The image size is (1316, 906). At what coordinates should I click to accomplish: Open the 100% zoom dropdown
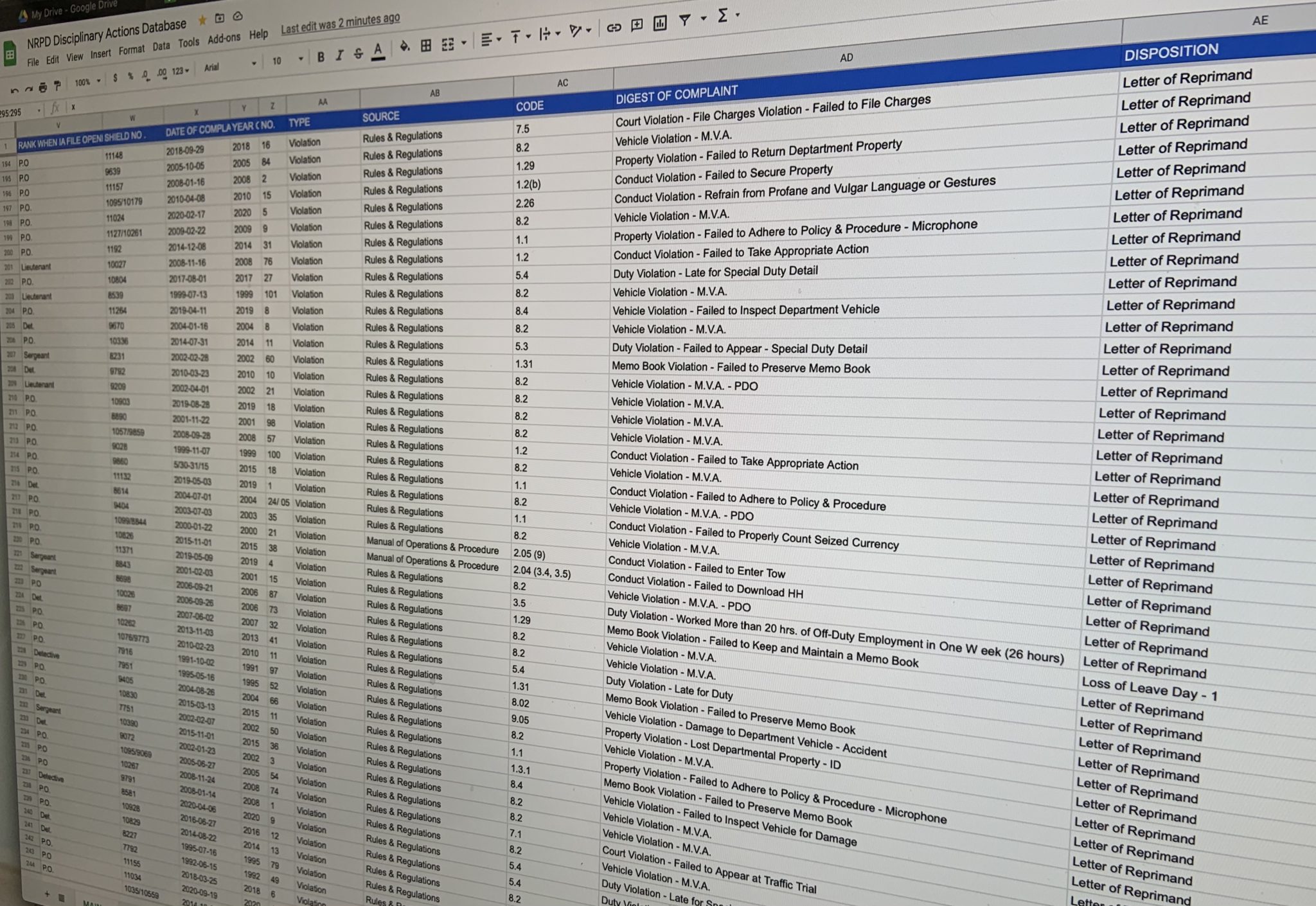[87, 82]
